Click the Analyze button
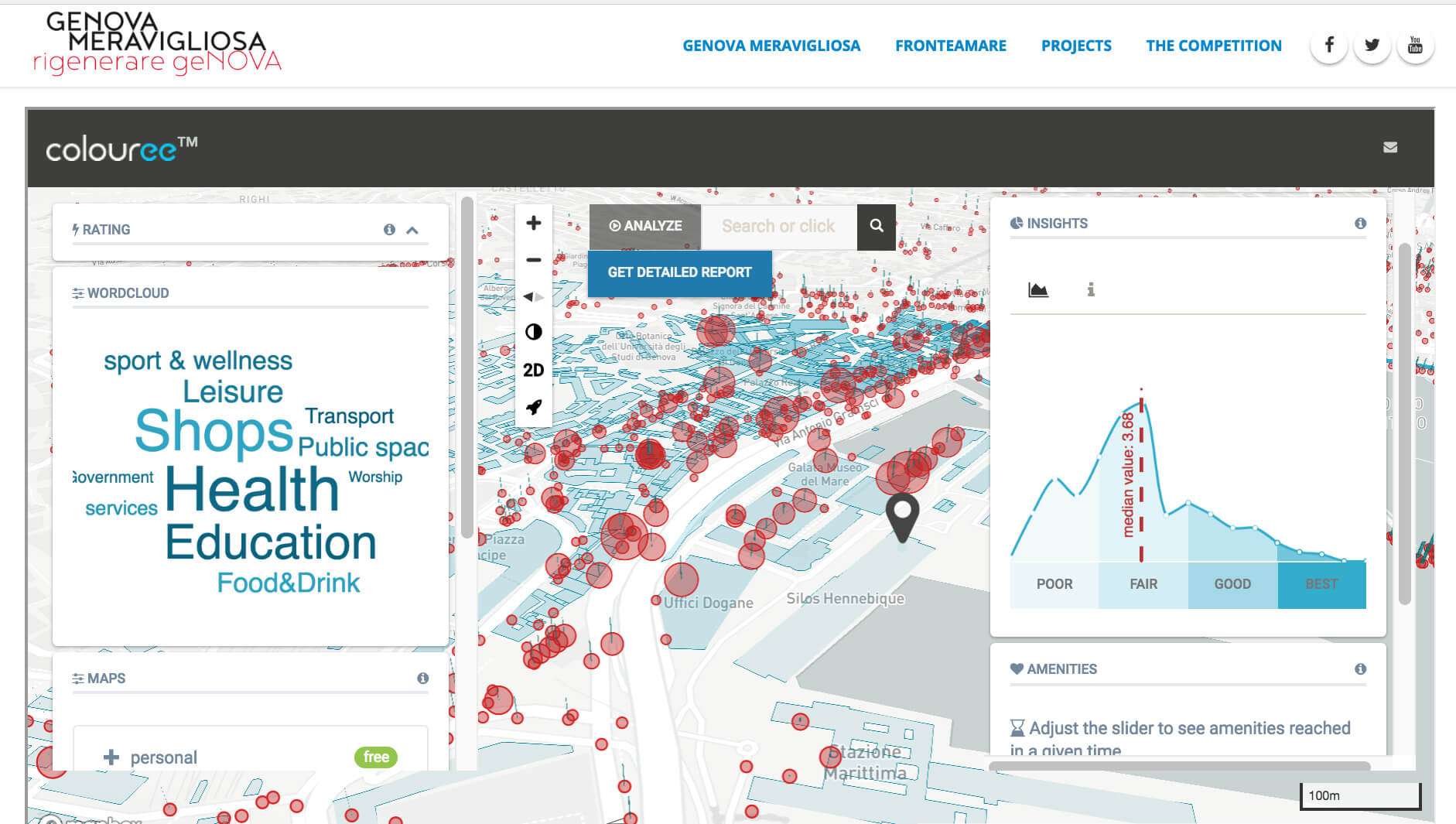Screen dimensions: 1456x824 (645, 226)
